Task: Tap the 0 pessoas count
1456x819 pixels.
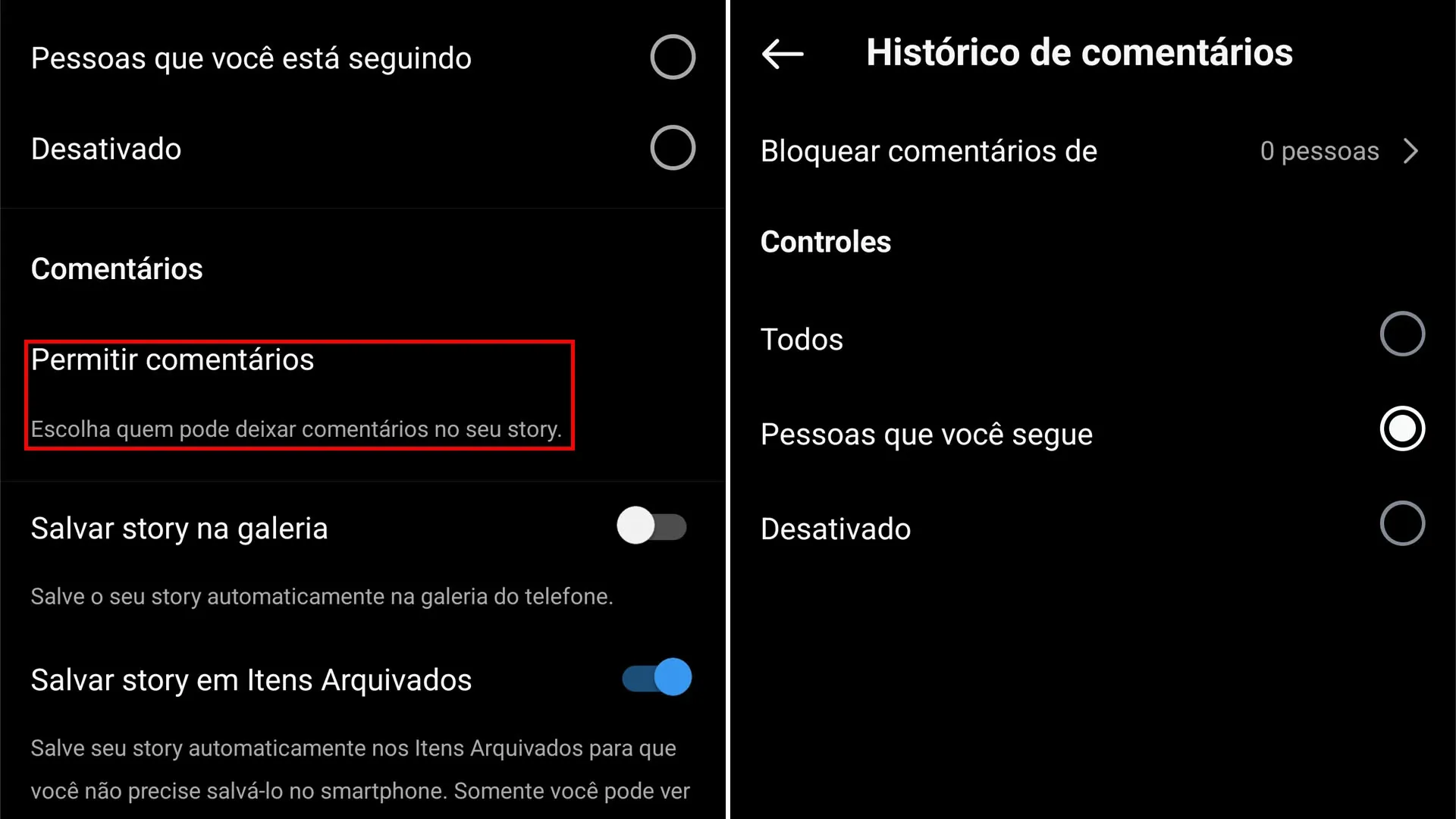Action: (x=1319, y=151)
